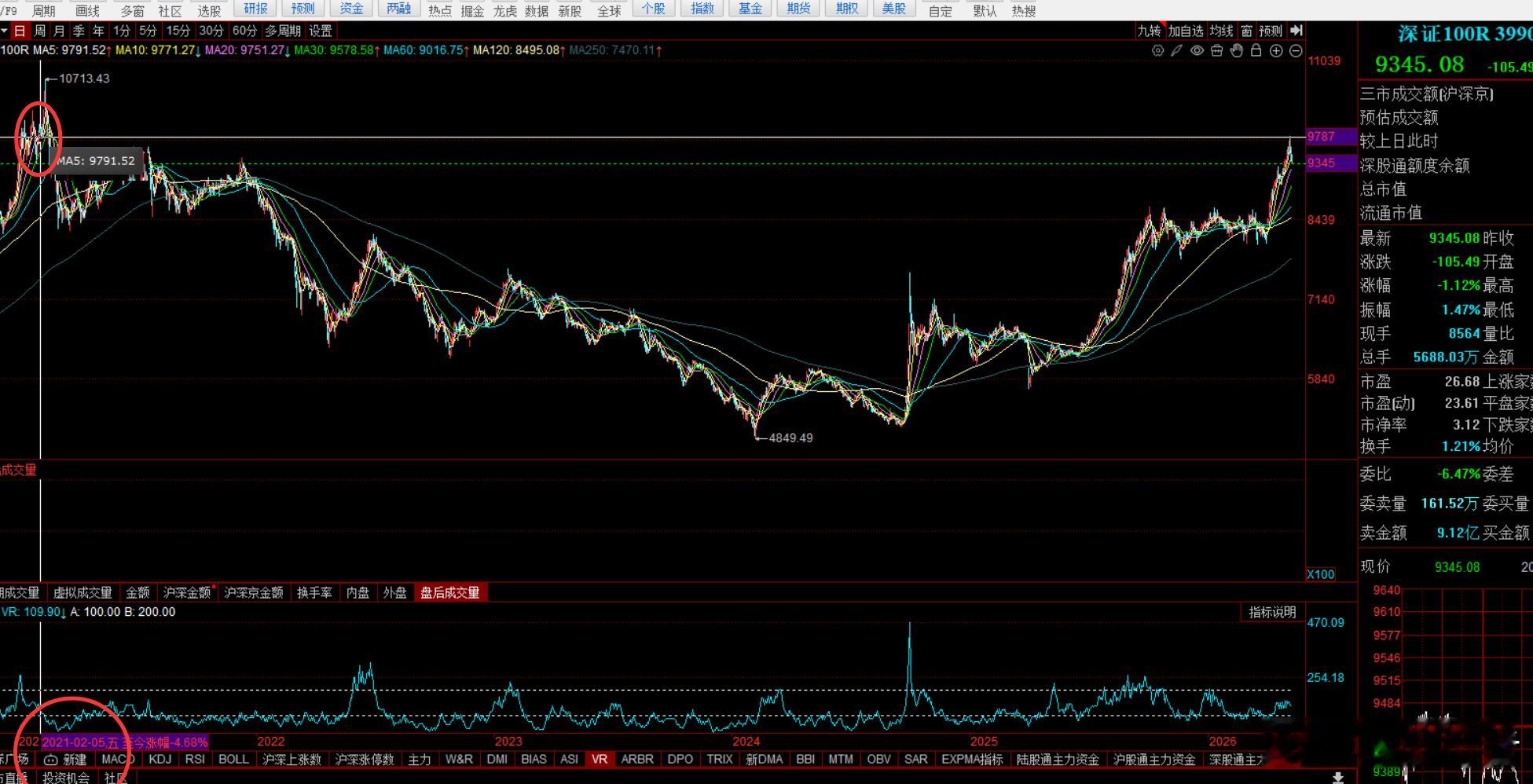The width and height of the screenshot is (1533, 784).
Task: Open 选股 menu item
Action: click(x=209, y=11)
